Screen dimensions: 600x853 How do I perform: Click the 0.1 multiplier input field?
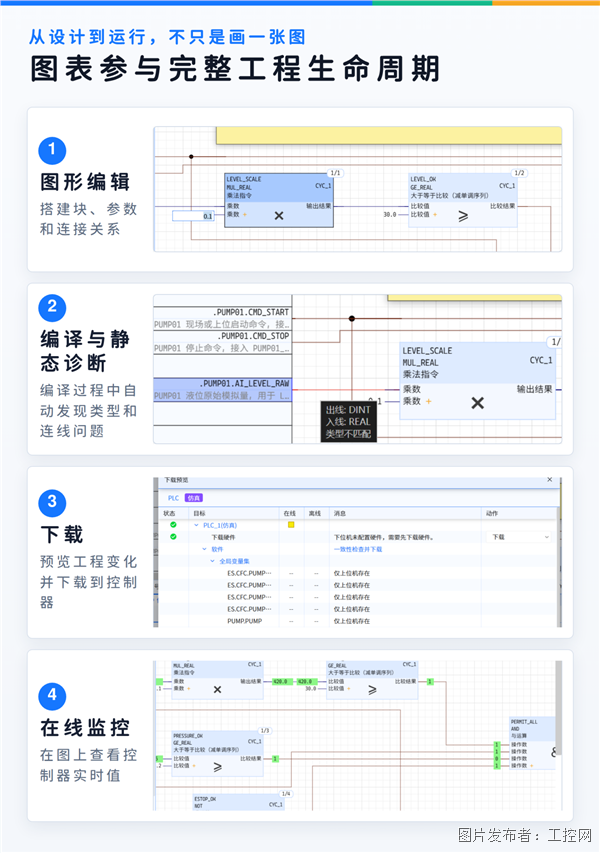tap(194, 216)
